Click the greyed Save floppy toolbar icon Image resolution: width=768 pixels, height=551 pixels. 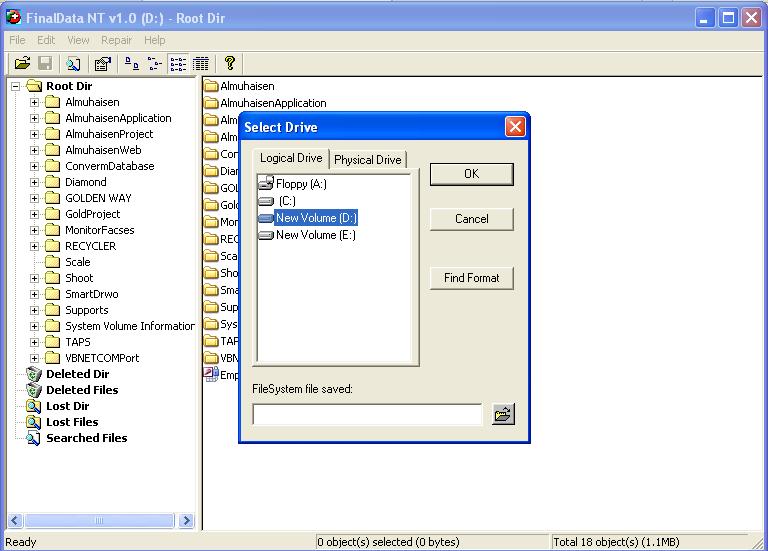[45, 63]
